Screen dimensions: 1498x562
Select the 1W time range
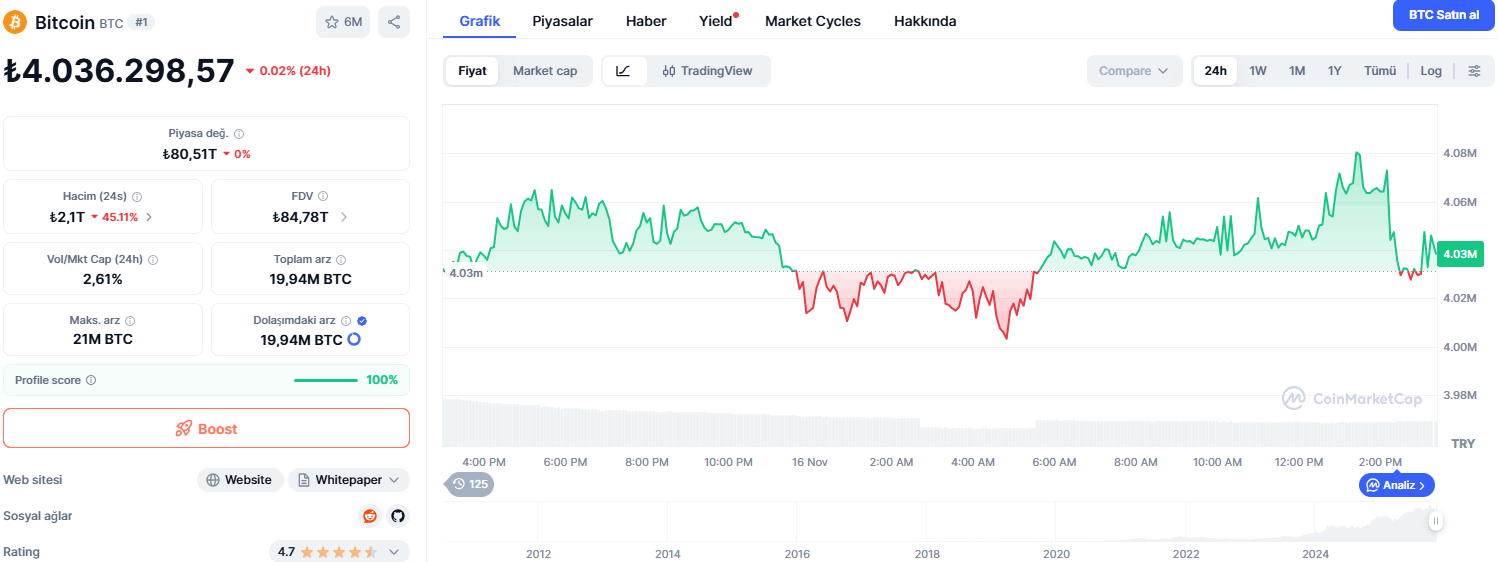point(1258,71)
